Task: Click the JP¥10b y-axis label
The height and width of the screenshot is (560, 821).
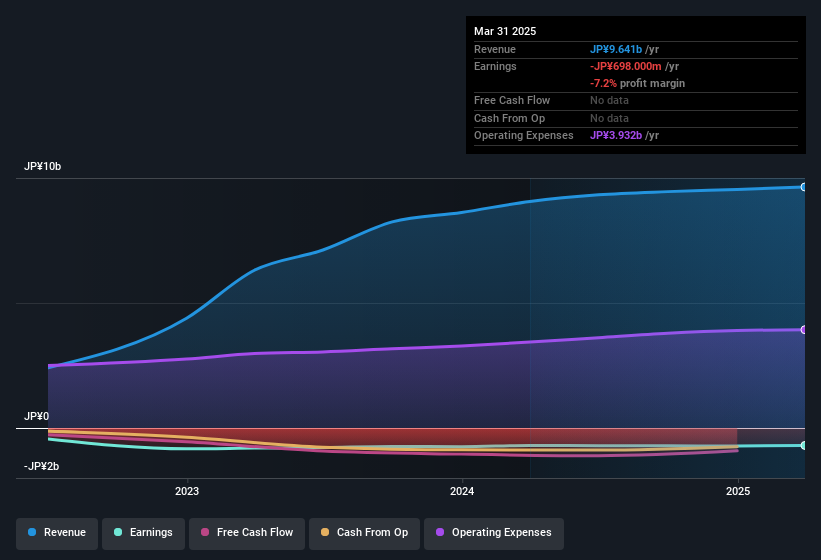Action: (42, 166)
